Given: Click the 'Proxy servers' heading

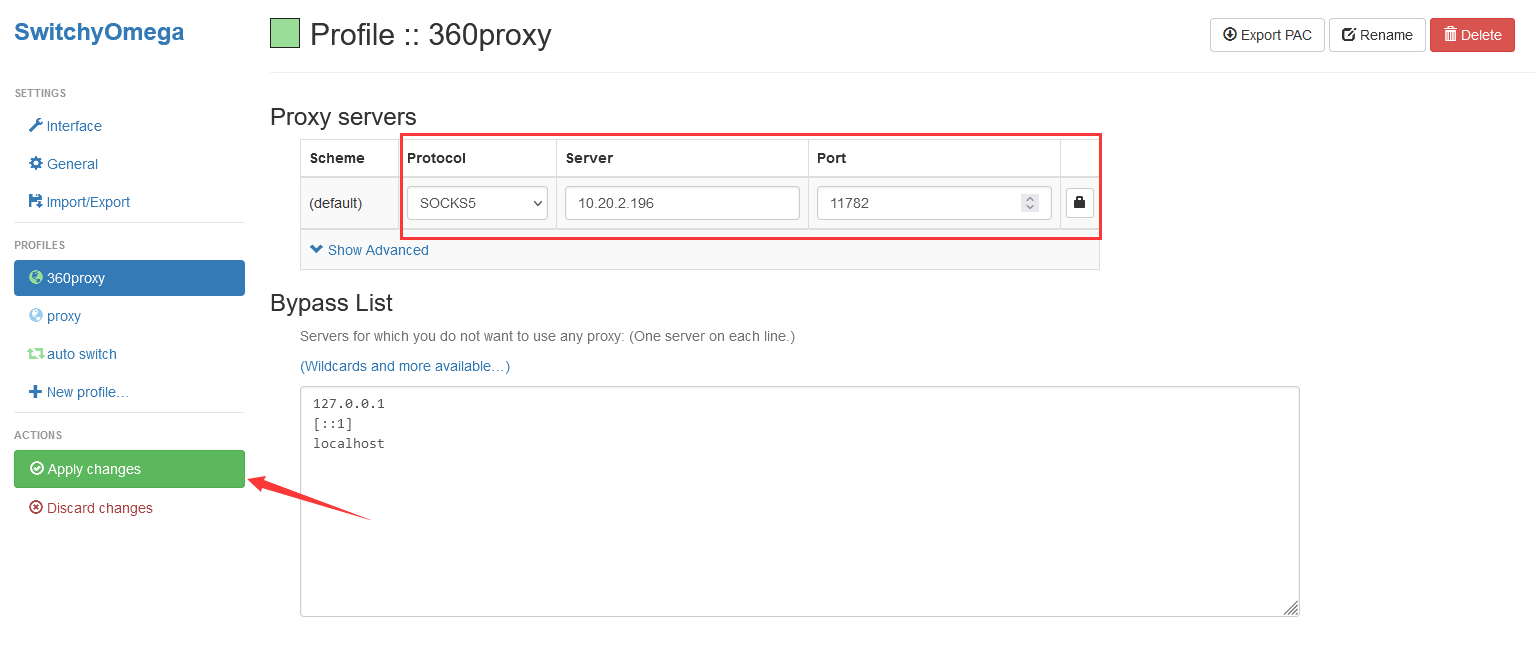Looking at the screenshot, I should point(343,117).
